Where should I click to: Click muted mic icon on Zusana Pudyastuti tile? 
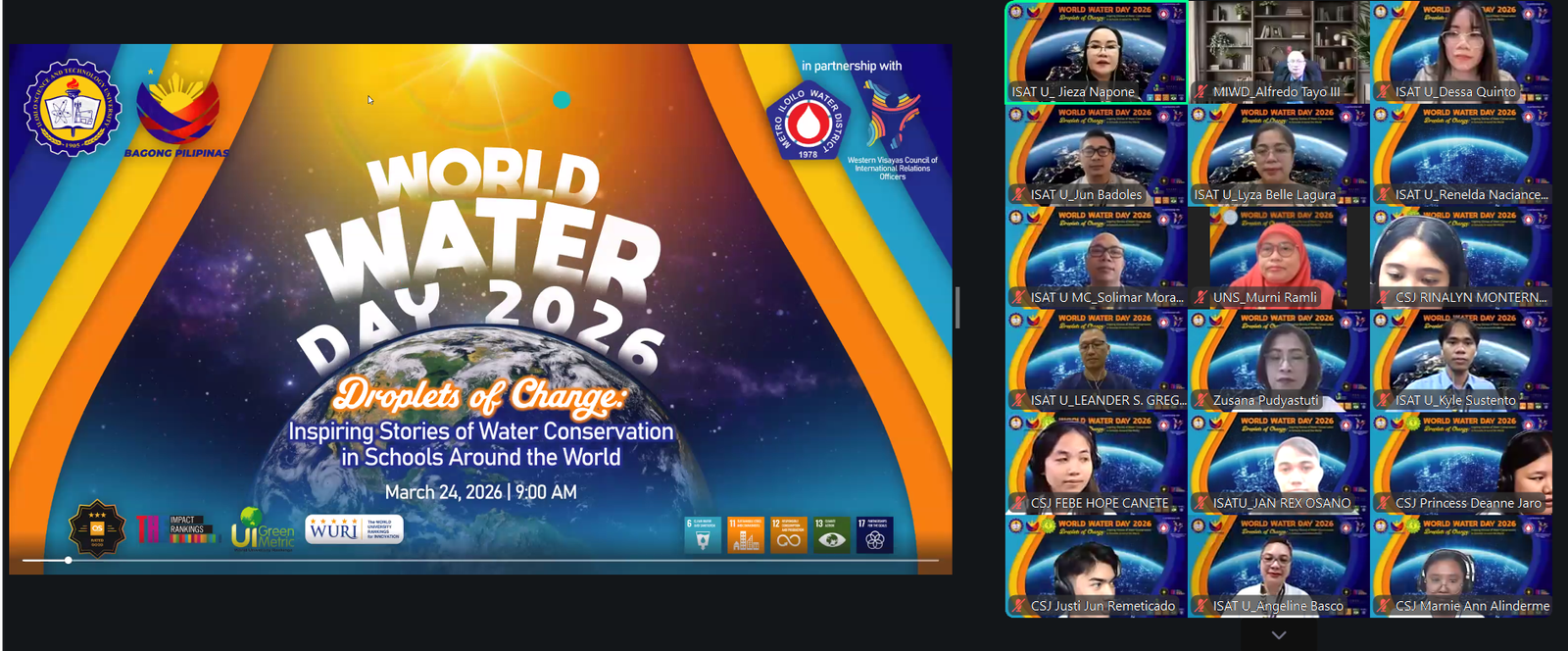[x=1200, y=401]
